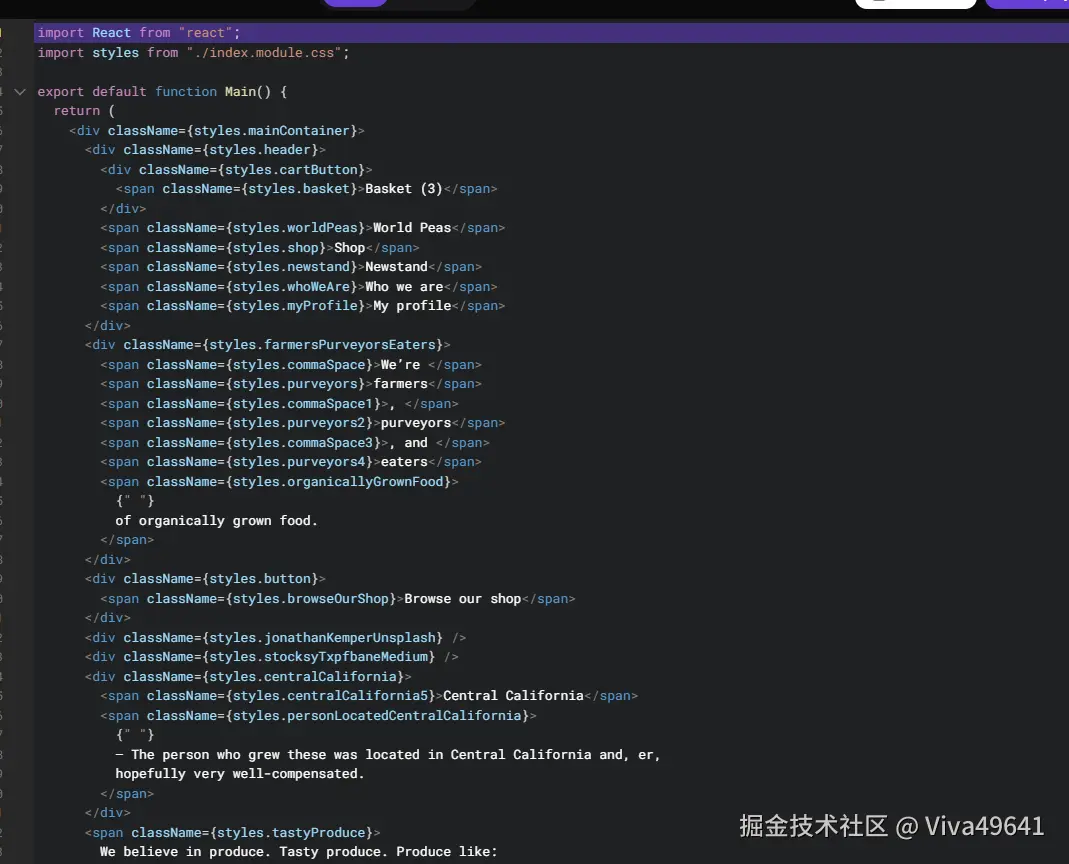
Task: Click the word purveyors in purveyors2 span
Action: point(416,423)
